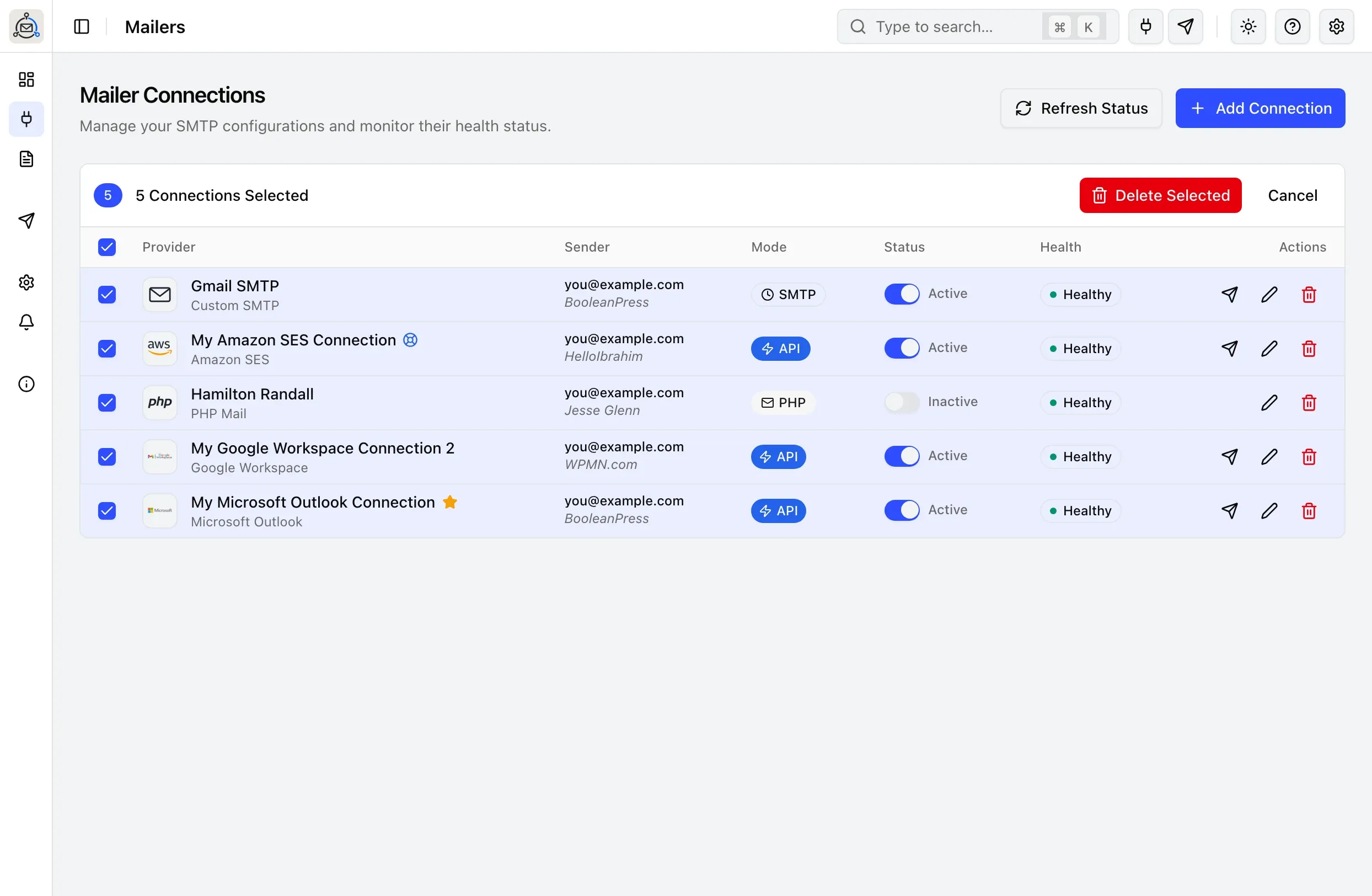Collapse the sidebar panel toggle icon
The height and width of the screenshot is (896, 1372).
[82, 26]
